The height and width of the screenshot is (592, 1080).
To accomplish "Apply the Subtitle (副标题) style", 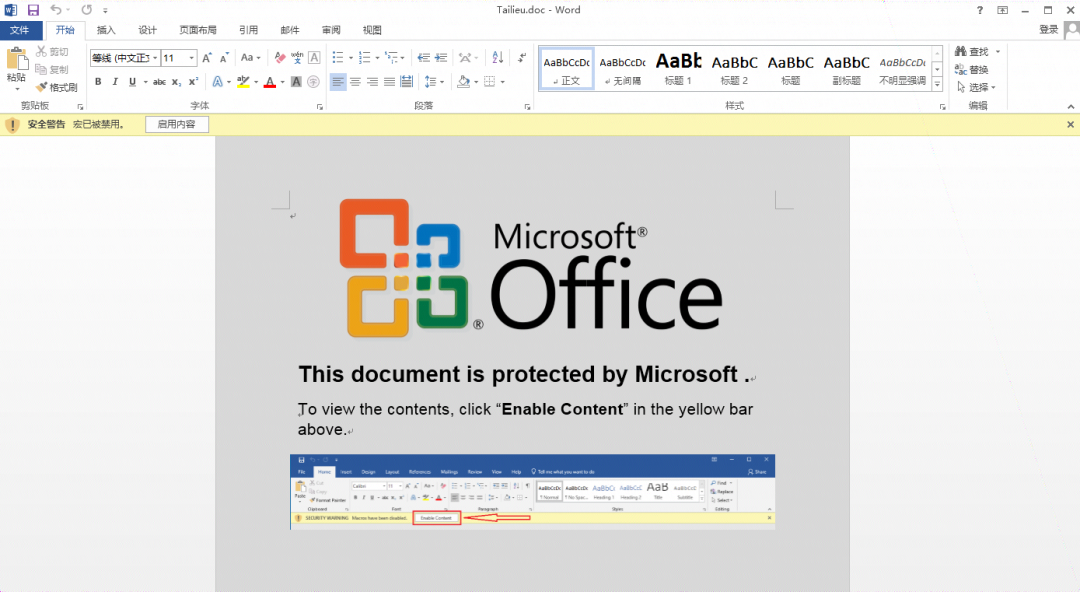I will coord(847,69).
